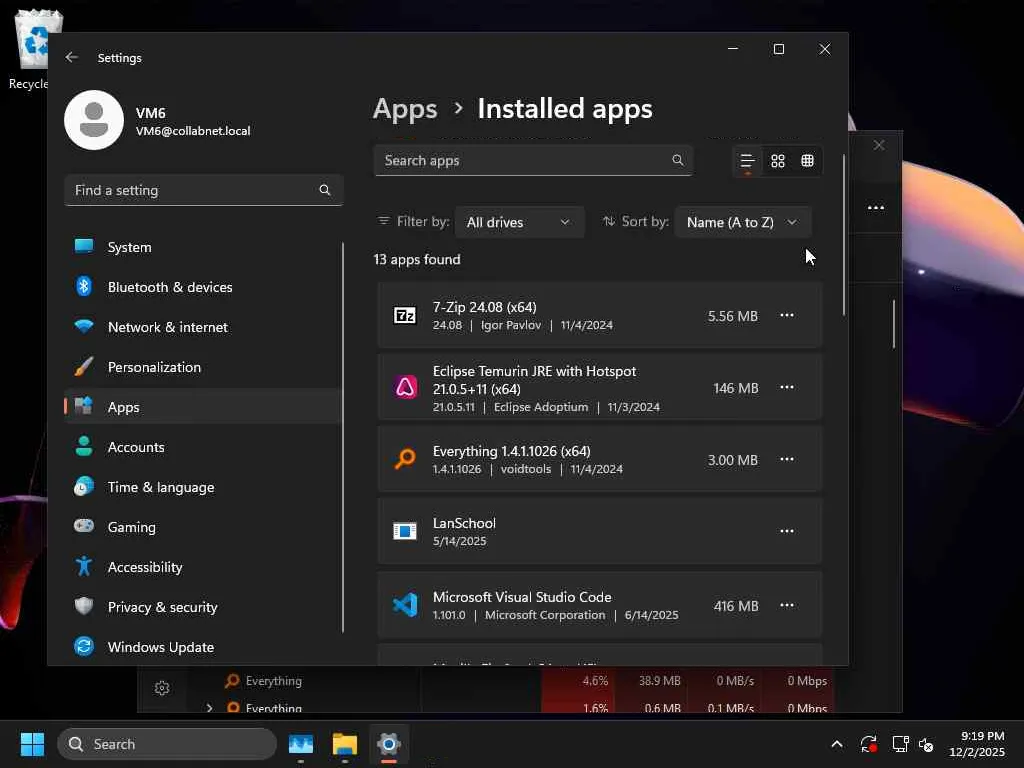Open options menu for LanSchool
Image resolution: width=1024 pixels, height=768 pixels.
pos(787,531)
